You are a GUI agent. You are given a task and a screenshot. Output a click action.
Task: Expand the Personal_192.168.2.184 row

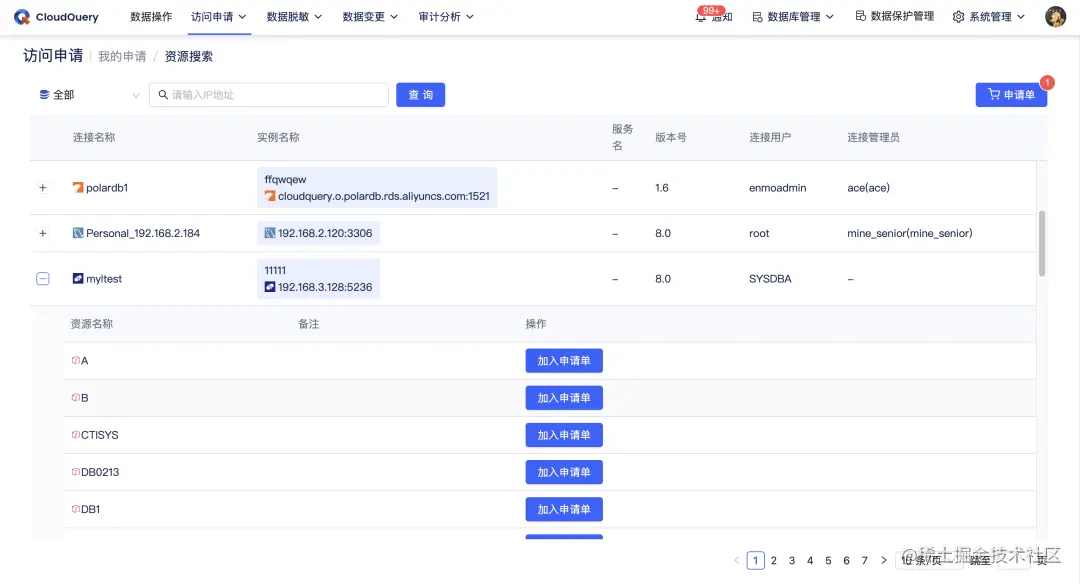(x=43, y=233)
